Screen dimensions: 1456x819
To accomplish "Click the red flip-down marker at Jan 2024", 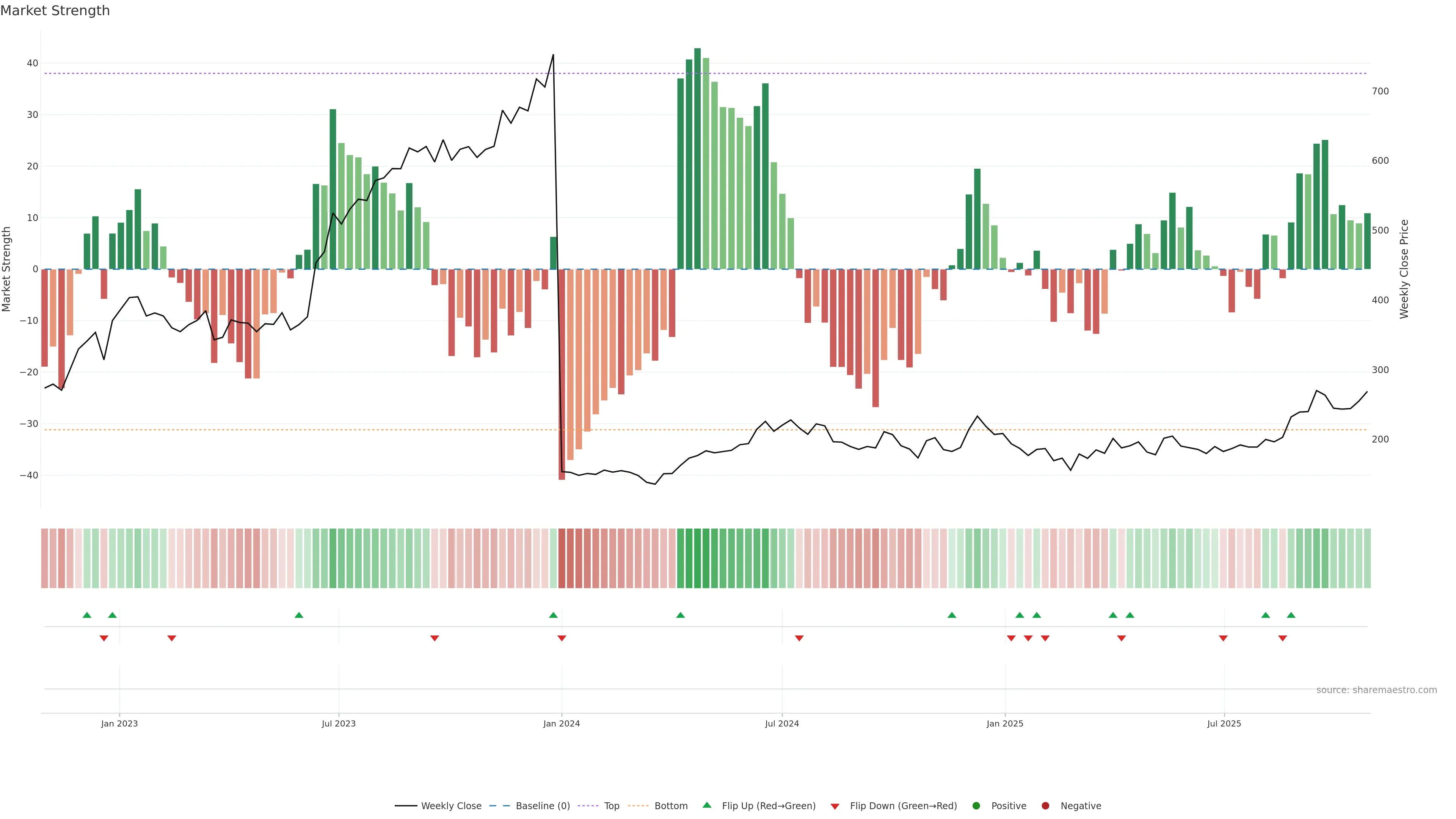I will pos(562,638).
